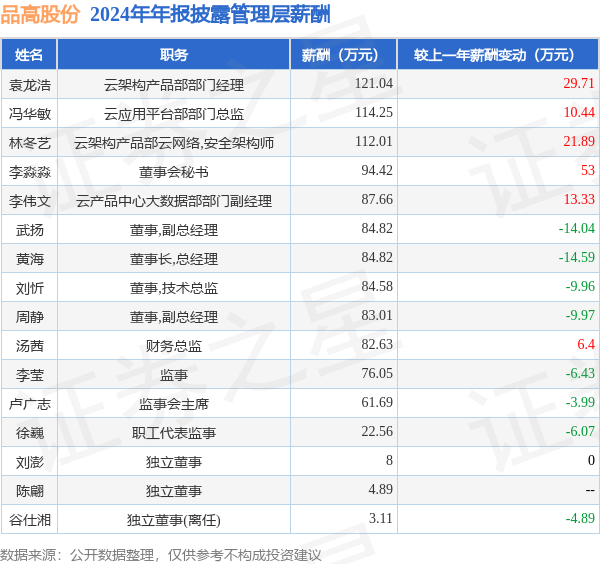Select the name 周静
Screen dimensions: 600x564
(29, 318)
